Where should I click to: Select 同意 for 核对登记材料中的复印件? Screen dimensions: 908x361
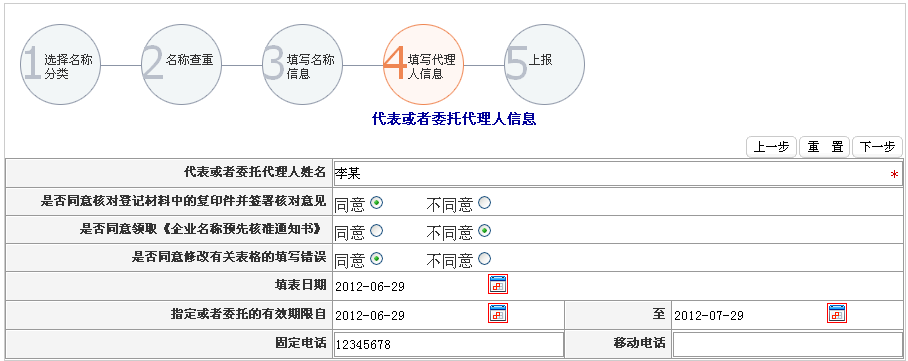click(x=376, y=203)
